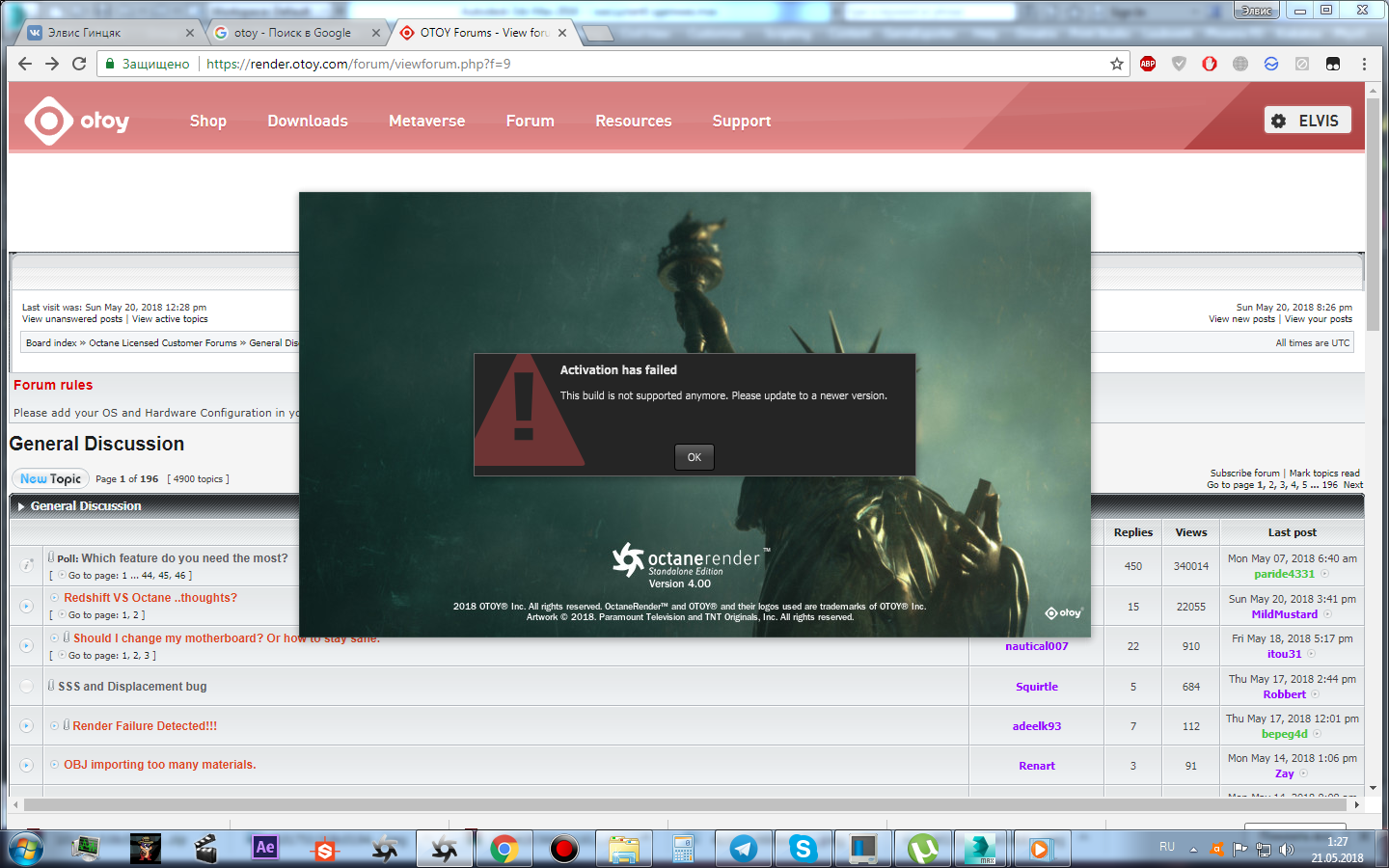Open the Shop menu in the otoy header
The width and height of the screenshot is (1389, 868).
(x=208, y=121)
